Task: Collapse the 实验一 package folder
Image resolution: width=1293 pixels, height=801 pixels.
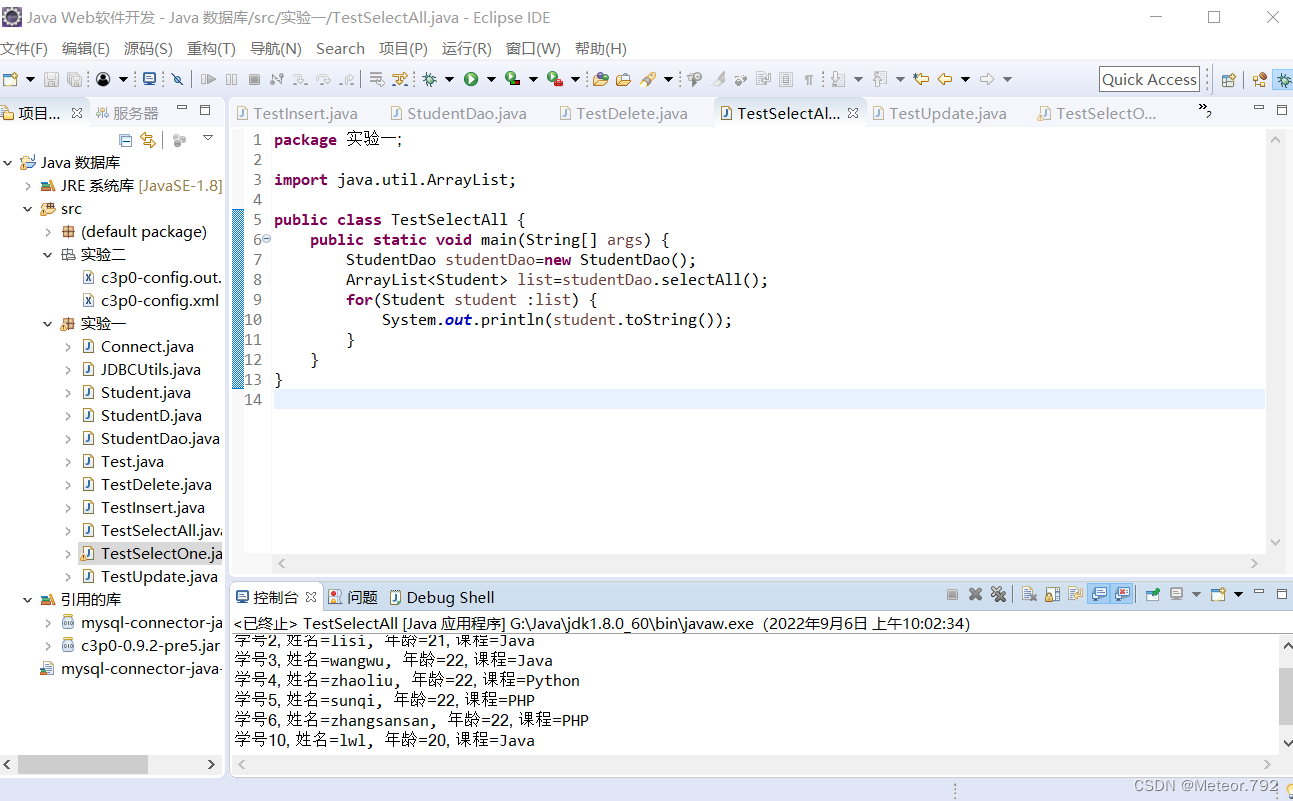Action: point(45,323)
